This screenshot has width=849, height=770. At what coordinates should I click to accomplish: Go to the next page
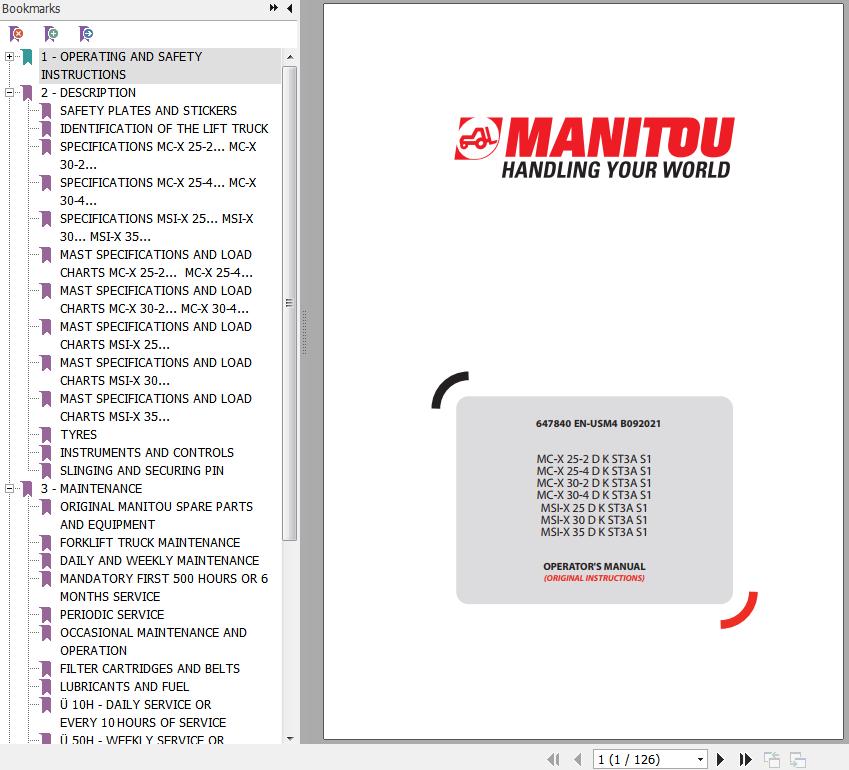tap(720, 759)
